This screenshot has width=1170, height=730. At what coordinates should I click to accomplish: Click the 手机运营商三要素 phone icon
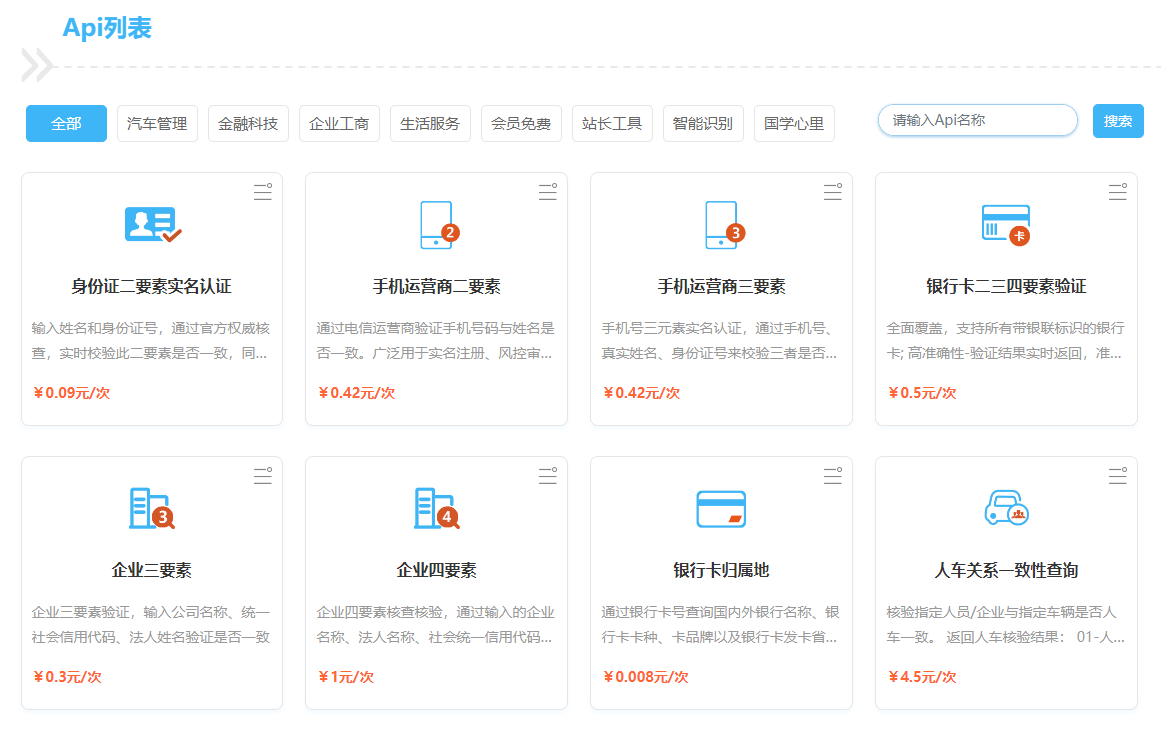(x=723, y=225)
